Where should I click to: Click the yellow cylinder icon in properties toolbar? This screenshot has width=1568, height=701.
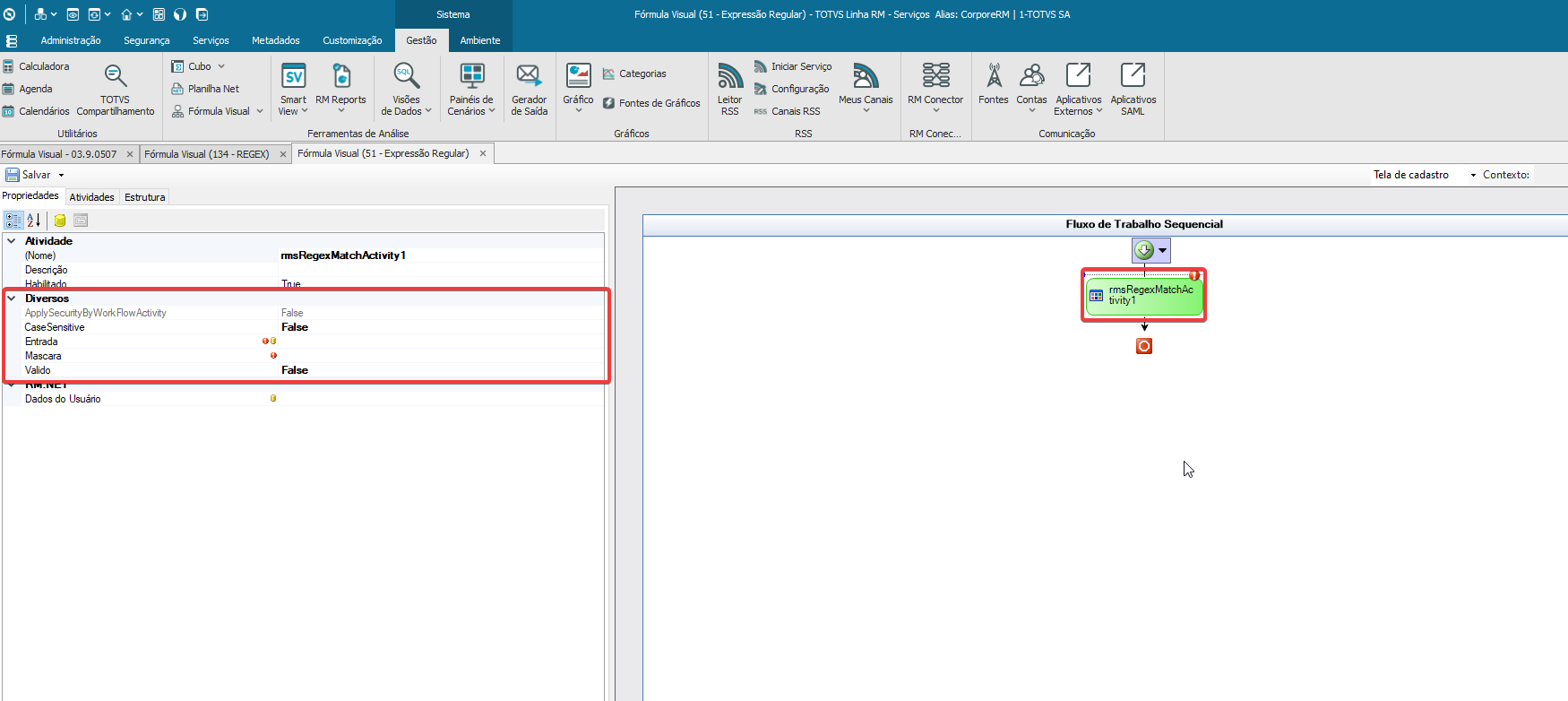pos(60,221)
